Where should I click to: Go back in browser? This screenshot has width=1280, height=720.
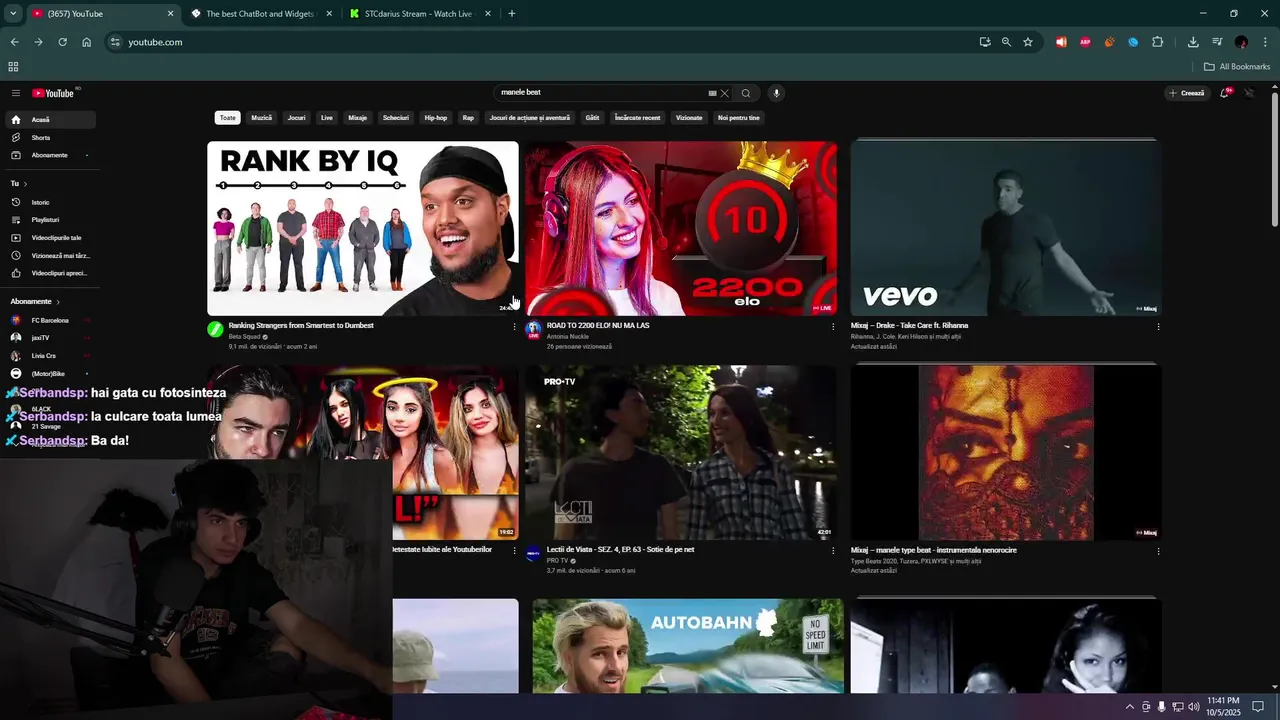pyautogui.click(x=14, y=42)
